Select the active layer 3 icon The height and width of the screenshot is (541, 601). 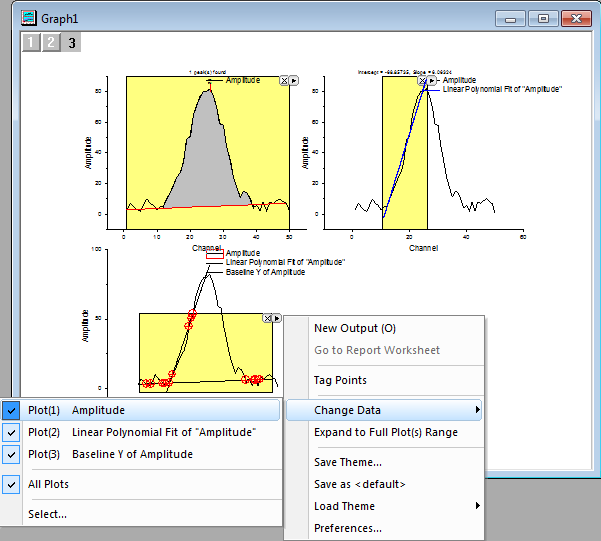point(72,42)
